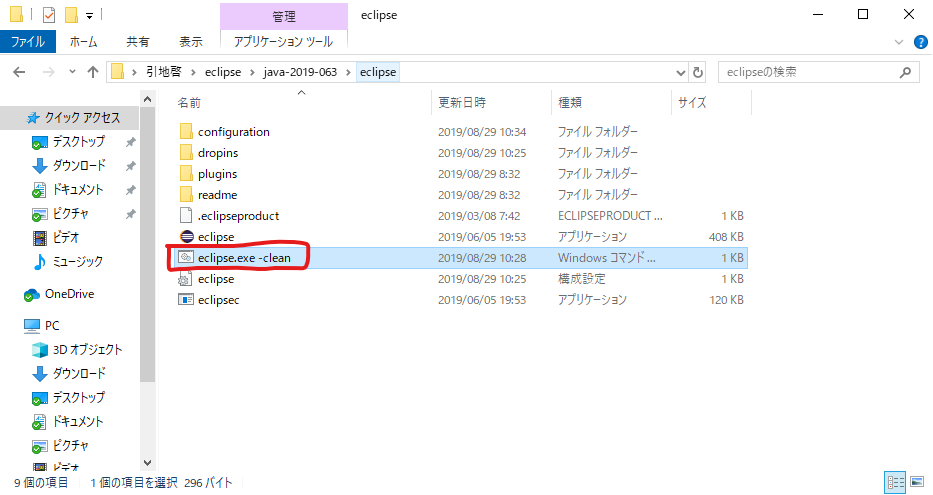Viewport: 933px width, 495px height.
Task: Select the eclipse.exe -clean command file icon
Action: click(x=186, y=258)
